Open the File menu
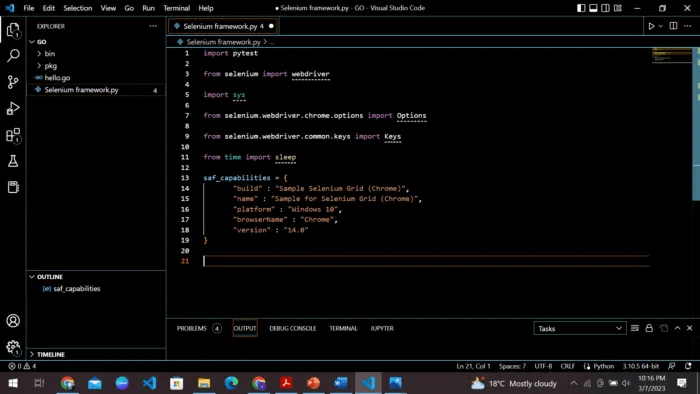This screenshot has height=394, width=700. point(29,8)
